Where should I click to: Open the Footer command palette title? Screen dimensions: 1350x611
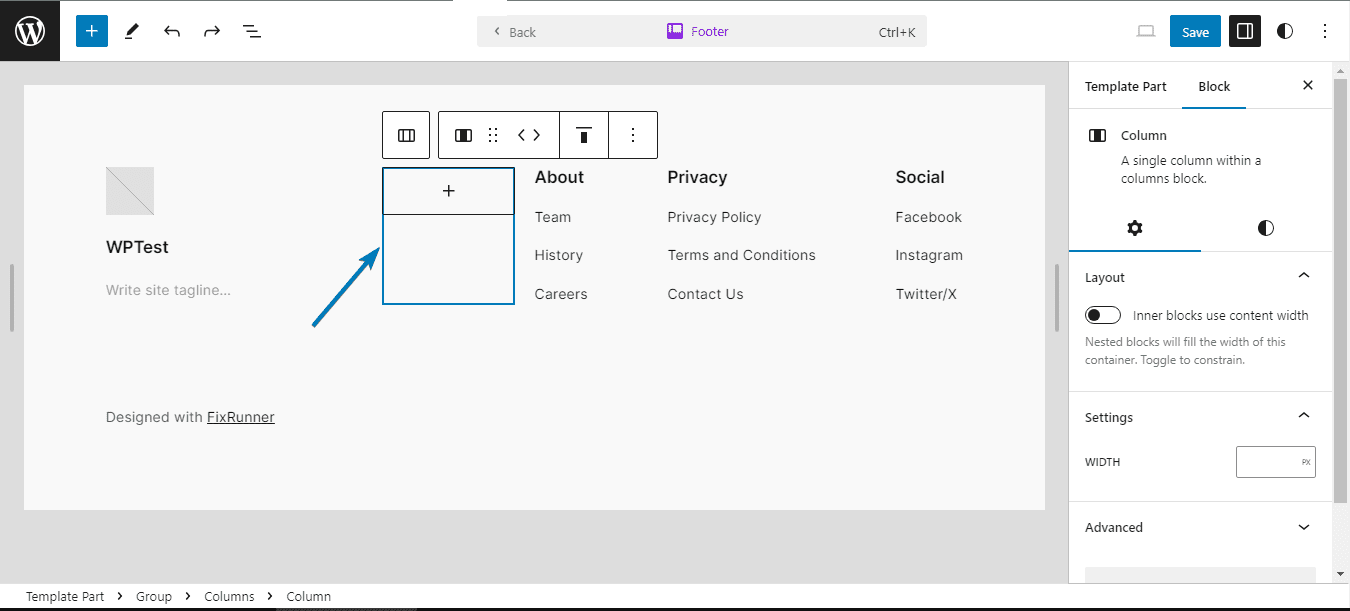pos(710,31)
